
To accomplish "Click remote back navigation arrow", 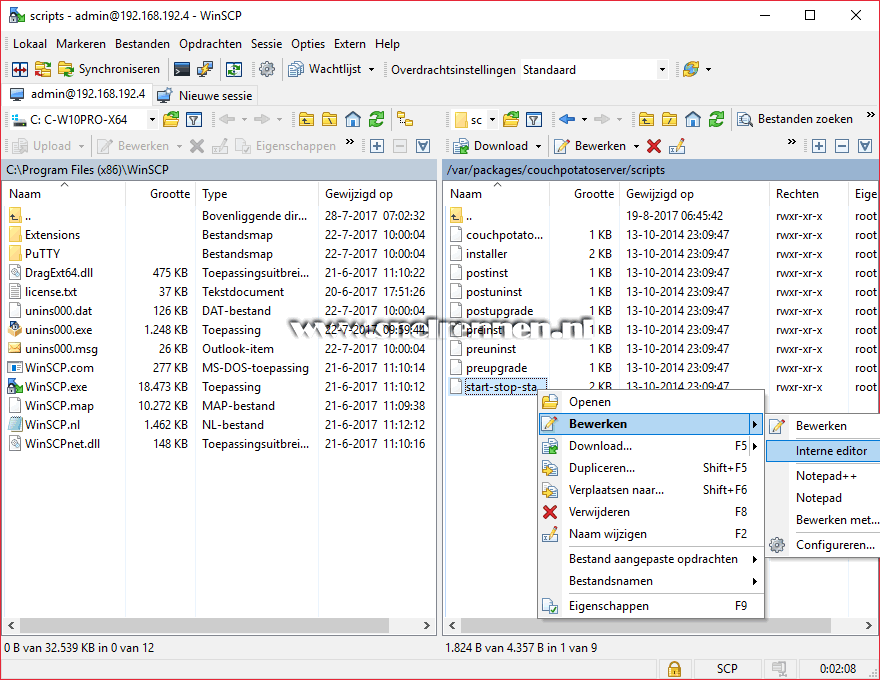I will [567, 119].
